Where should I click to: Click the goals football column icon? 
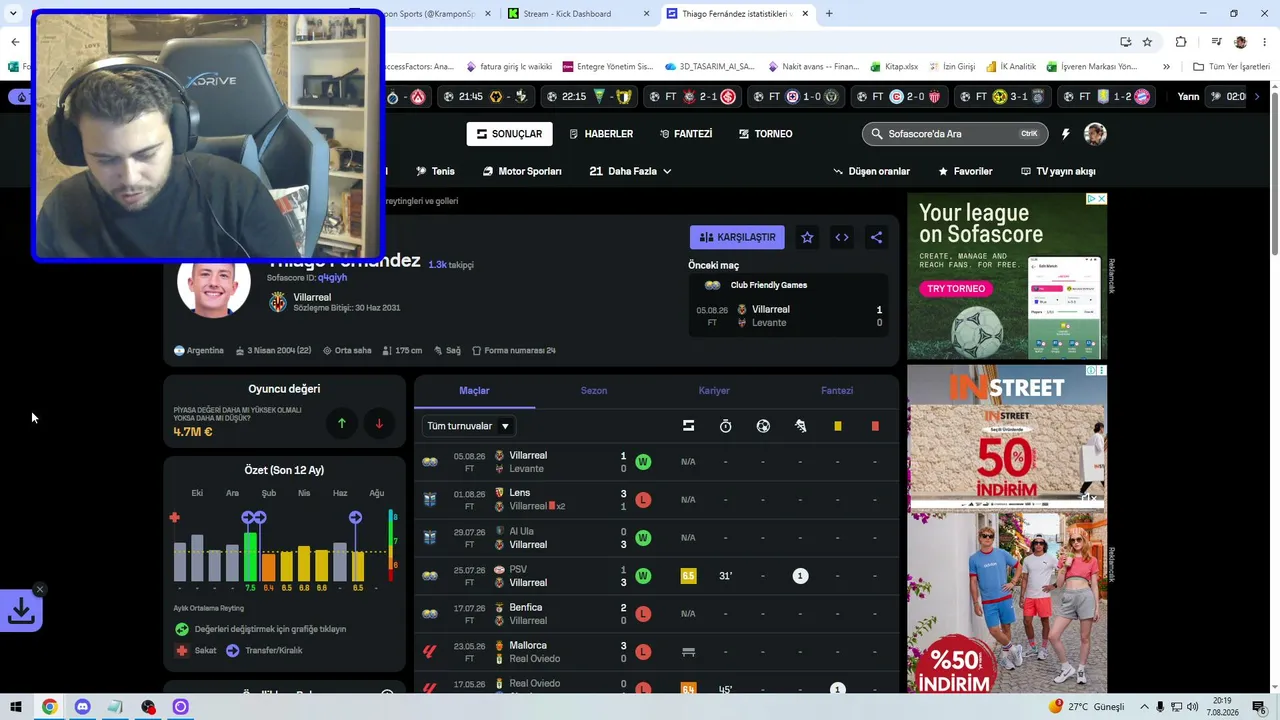(x=763, y=426)
